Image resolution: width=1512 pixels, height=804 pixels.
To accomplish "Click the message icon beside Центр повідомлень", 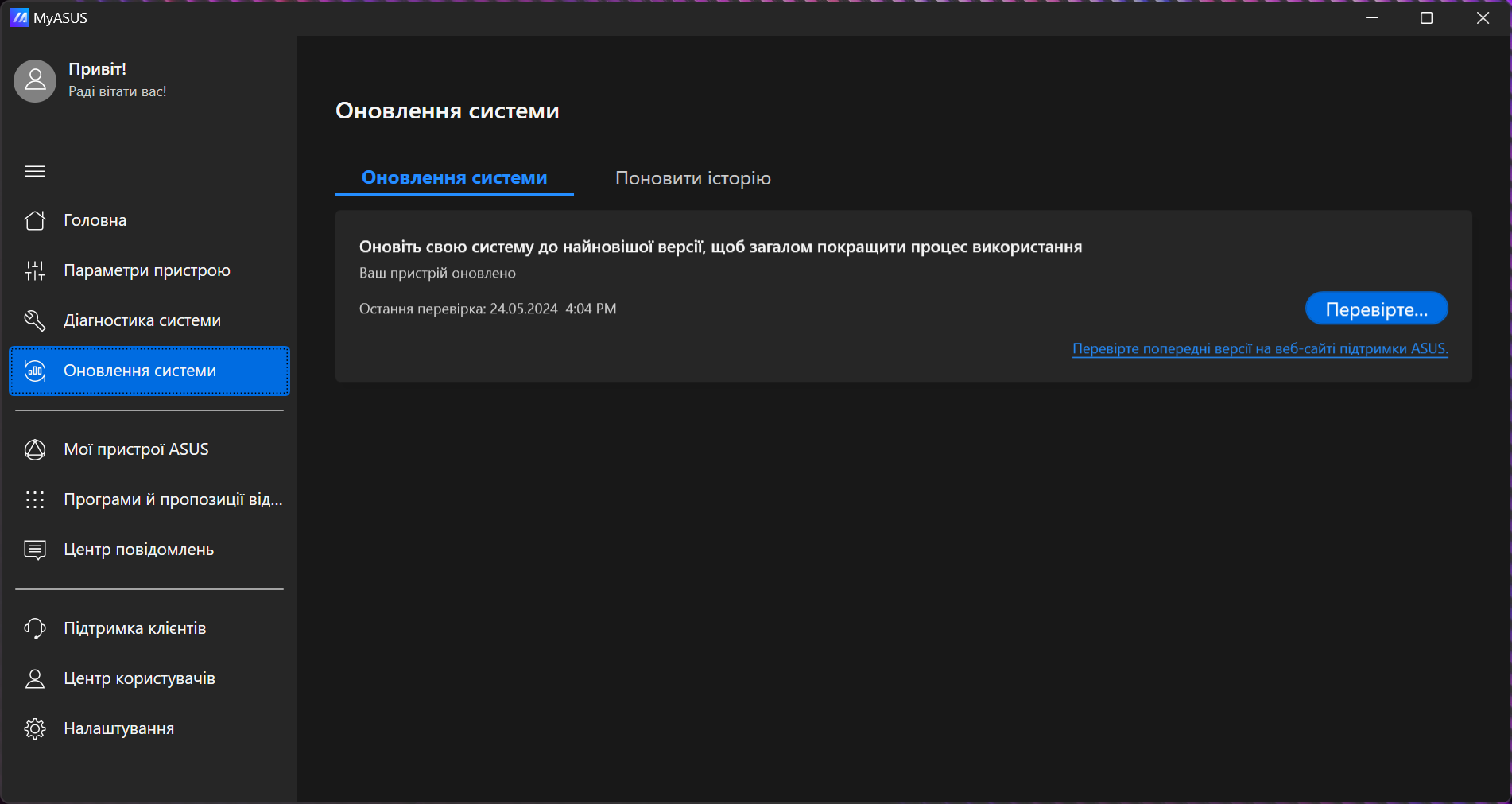I will click(x=35, y=550).
